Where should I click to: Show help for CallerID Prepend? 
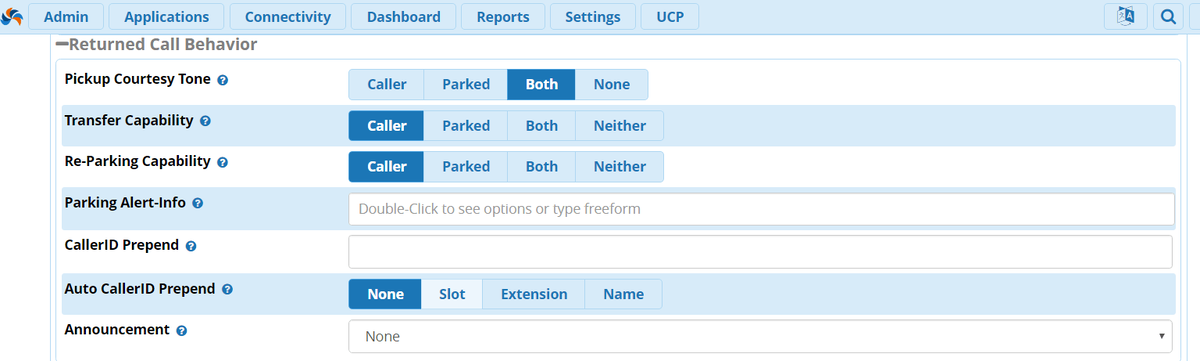click(x=190, y=245)
